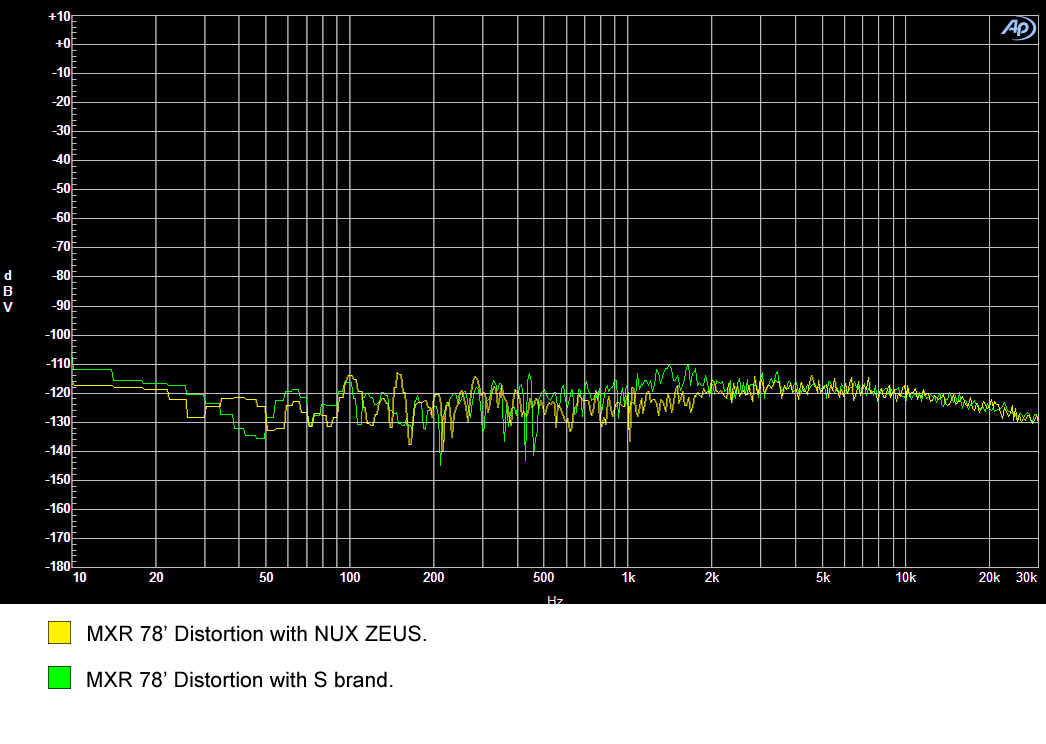Screen dimensions: 1046x744
Task: Click the 'MXR 78' Distortion with S brand' legend label
Action: pos(240,680)
